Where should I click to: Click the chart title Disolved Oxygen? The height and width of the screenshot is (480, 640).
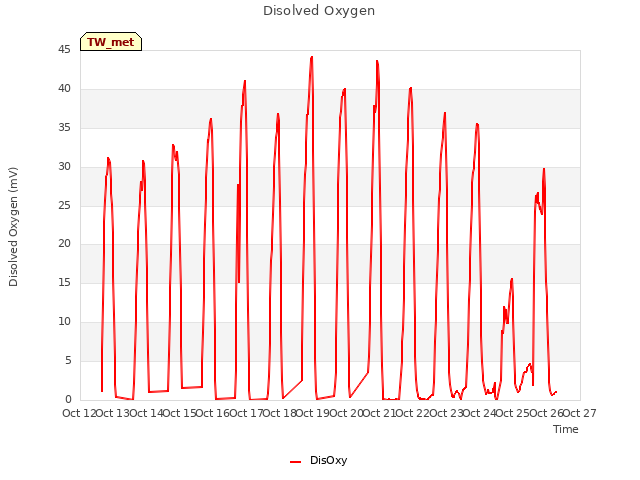(319, 11)
